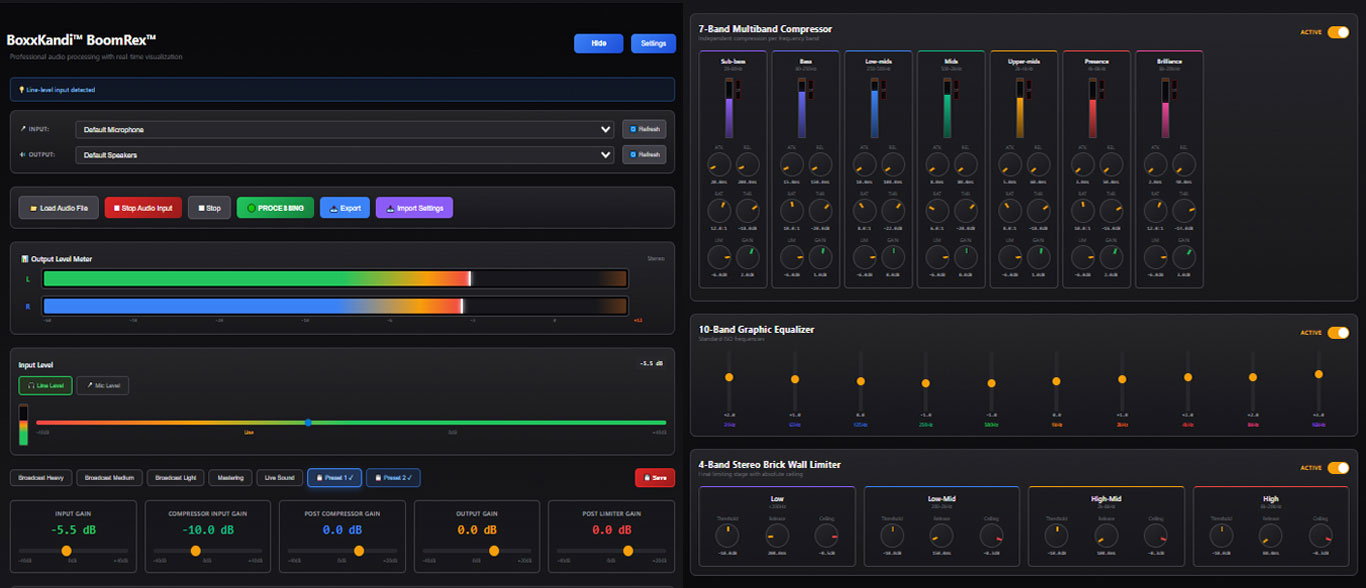Select Line Level input mode

tap(45, 386)
